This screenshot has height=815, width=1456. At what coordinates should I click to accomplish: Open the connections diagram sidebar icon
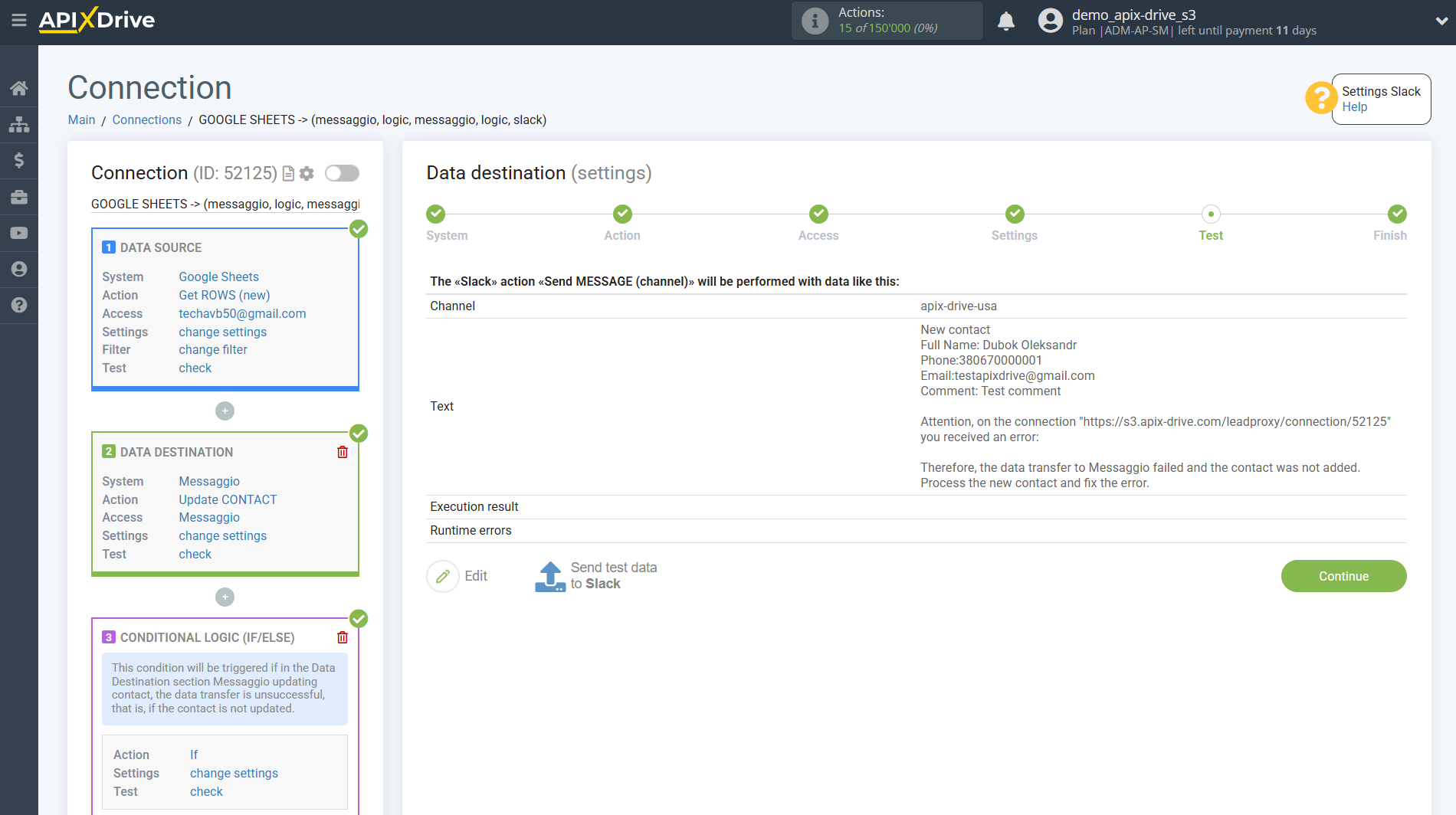pyautogui.click(x=19, y=124)
